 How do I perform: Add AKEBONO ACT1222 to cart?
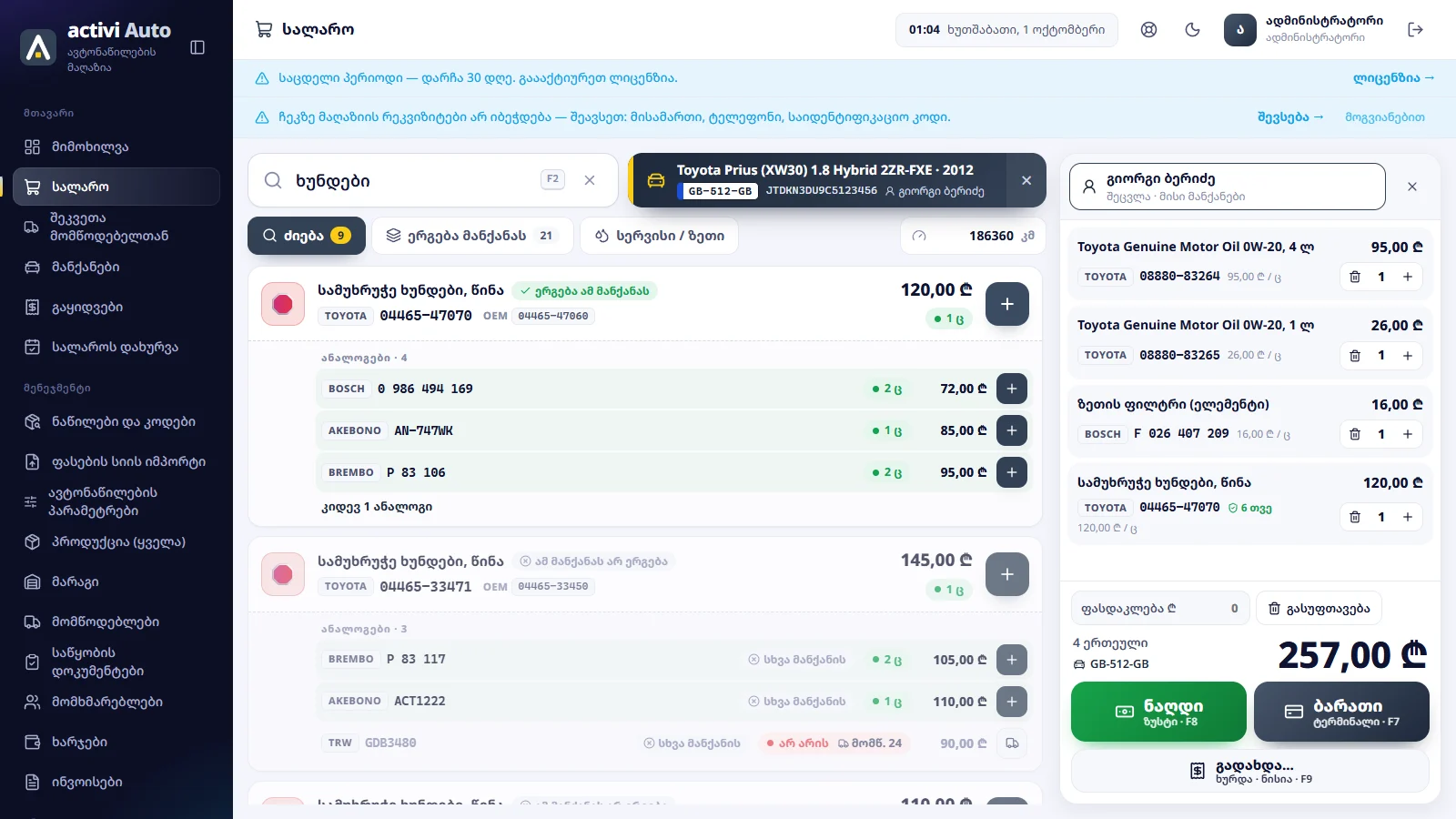pos(1012,702)
